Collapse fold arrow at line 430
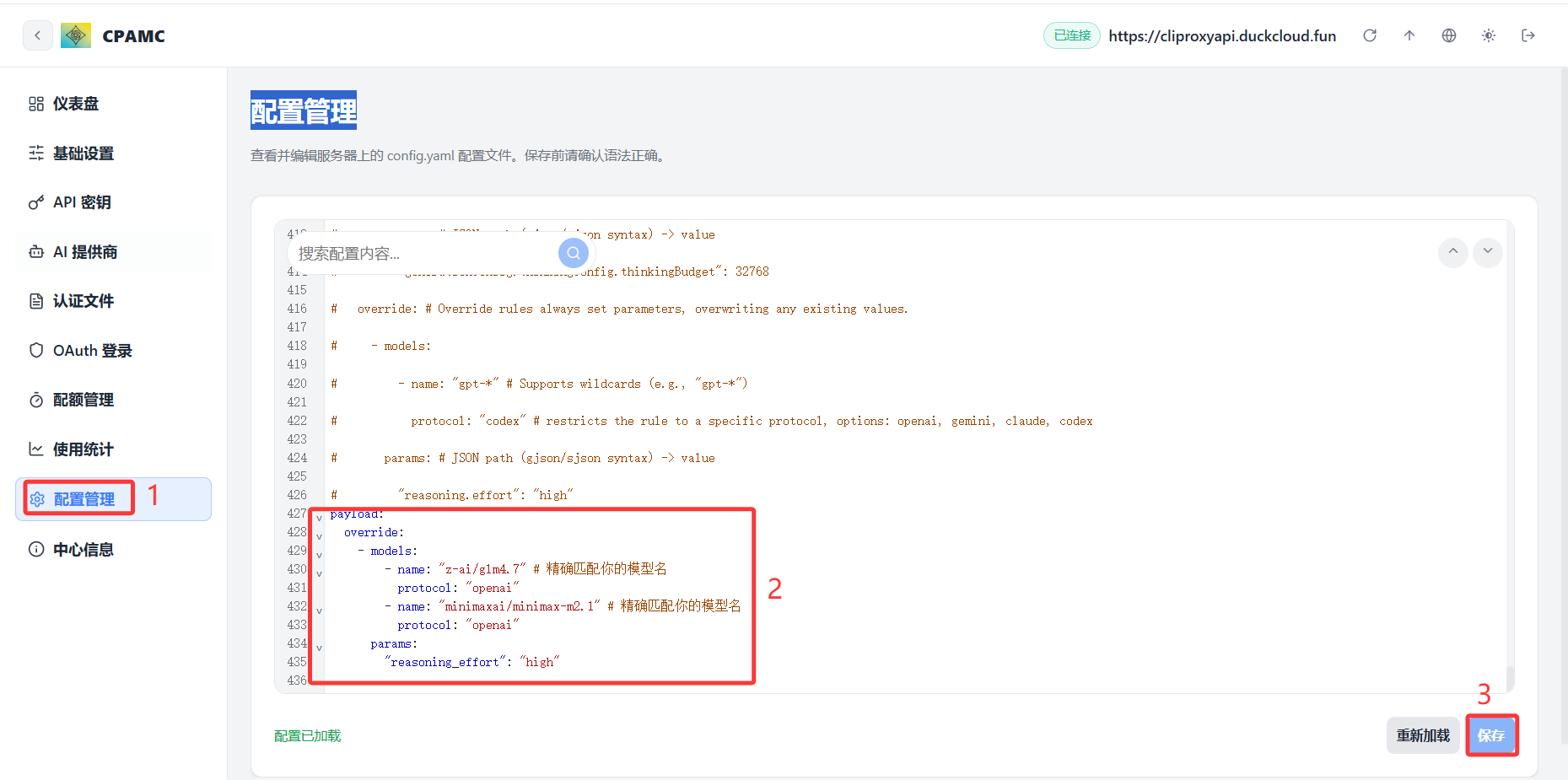This screenshot has height=780, width=1568. pos(319,573)
